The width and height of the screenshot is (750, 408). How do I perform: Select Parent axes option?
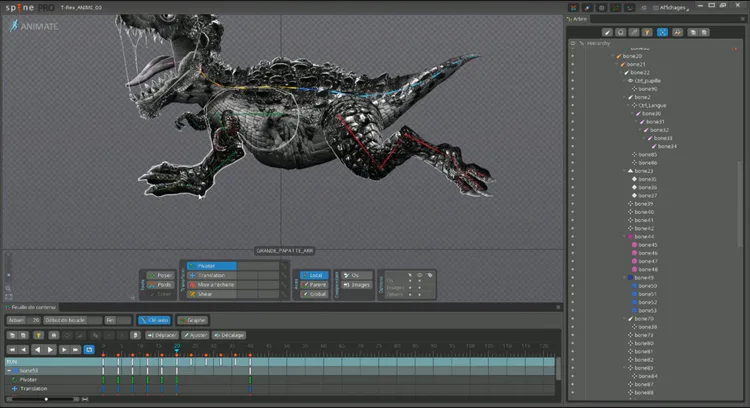pyautogui.click(x=314, y=285)
